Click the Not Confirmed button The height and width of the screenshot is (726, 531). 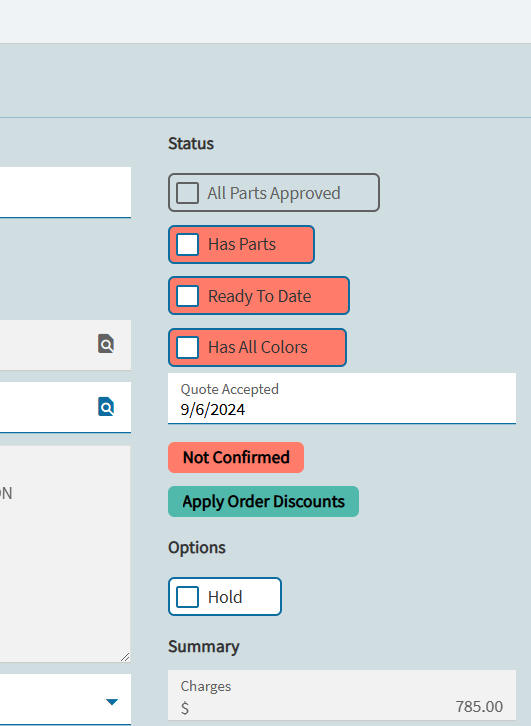[236, 457]
